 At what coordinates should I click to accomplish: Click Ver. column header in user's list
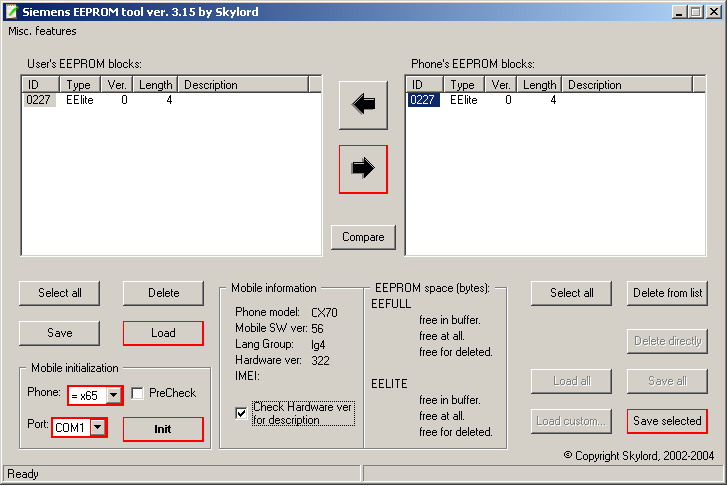coord(117,85)
